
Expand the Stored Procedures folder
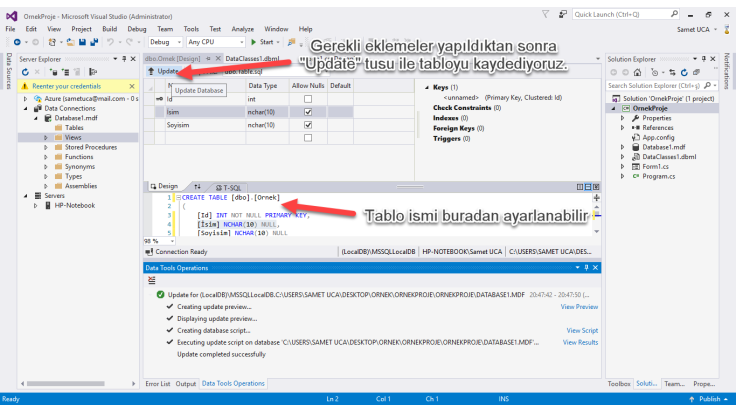46,147
